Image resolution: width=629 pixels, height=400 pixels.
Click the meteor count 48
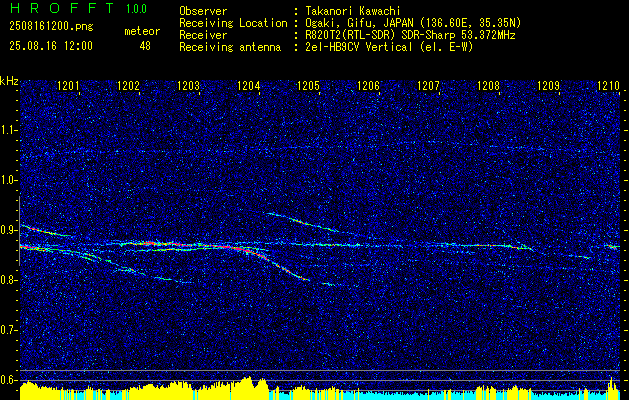tap(145, 46)
